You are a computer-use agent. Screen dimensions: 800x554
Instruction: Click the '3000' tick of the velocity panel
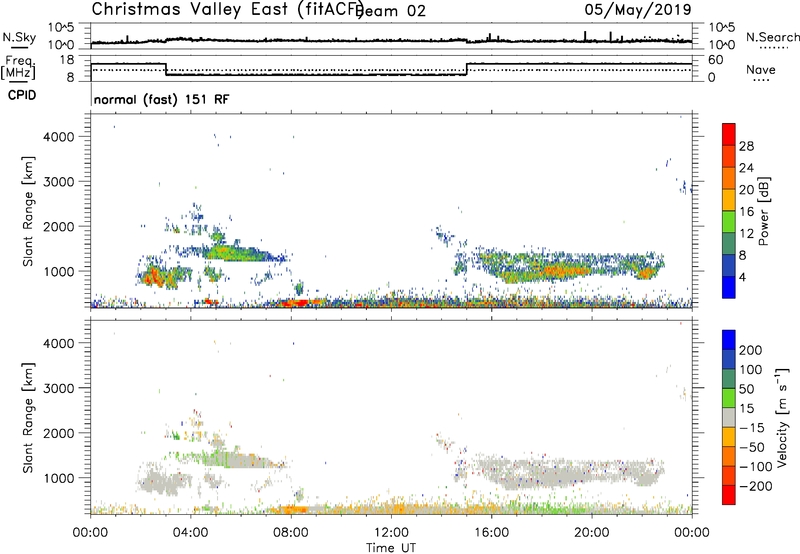59,388
